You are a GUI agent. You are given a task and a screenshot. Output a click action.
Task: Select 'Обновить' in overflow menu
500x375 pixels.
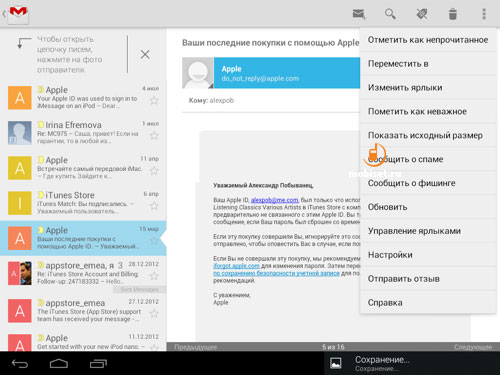(428, 207)
